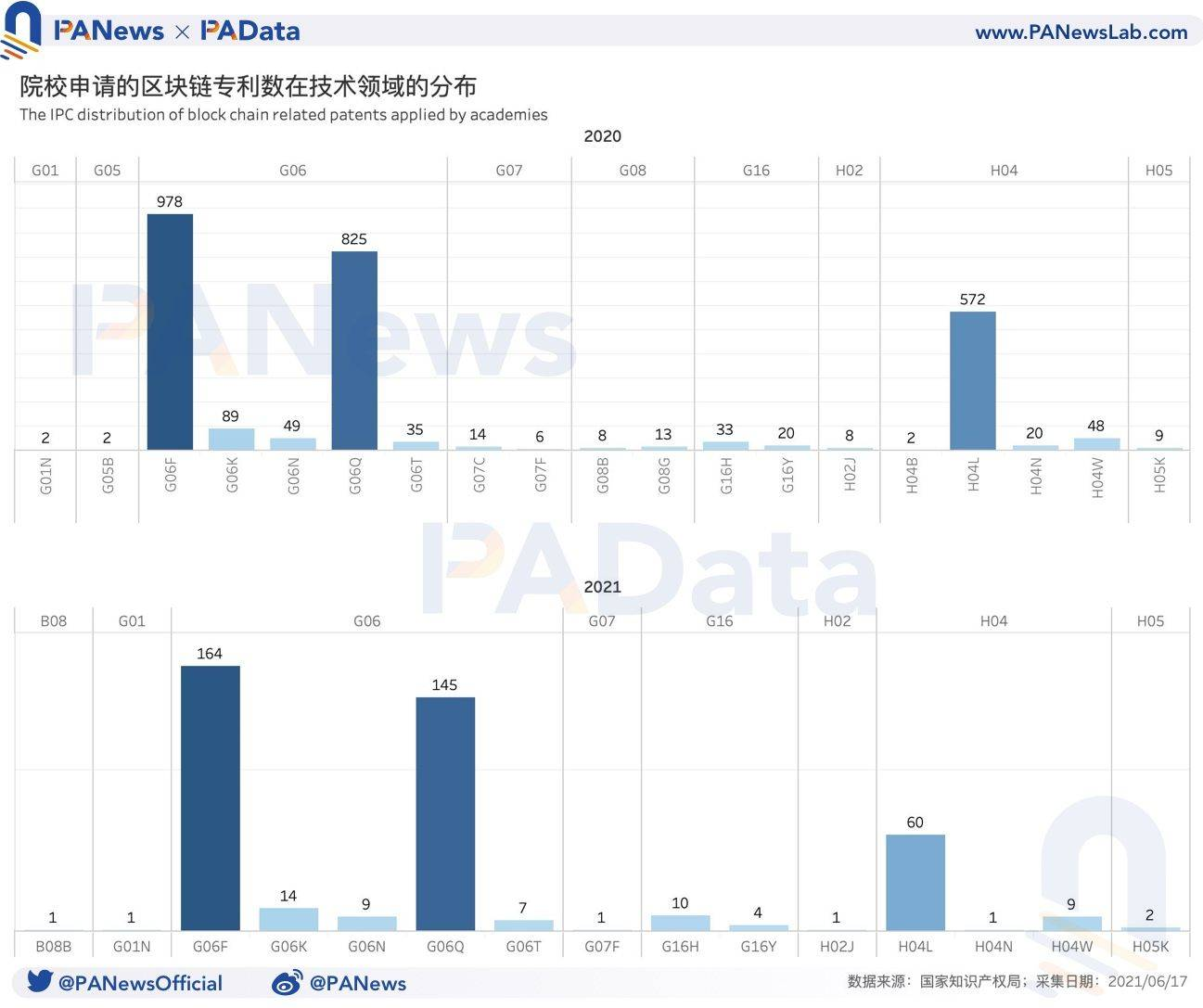
Task: Click the value label 978
Action: point(170,201)
